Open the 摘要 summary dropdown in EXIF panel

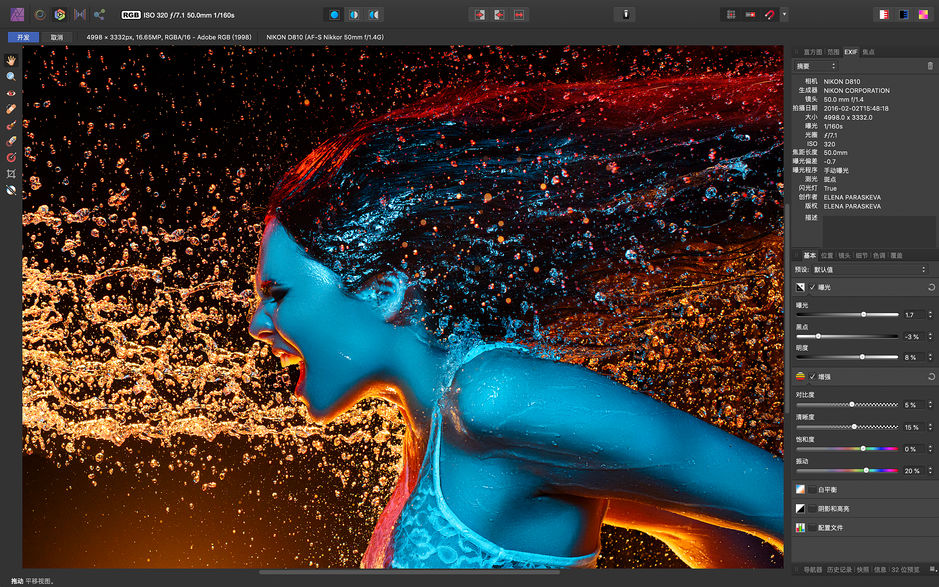point(815,65)
